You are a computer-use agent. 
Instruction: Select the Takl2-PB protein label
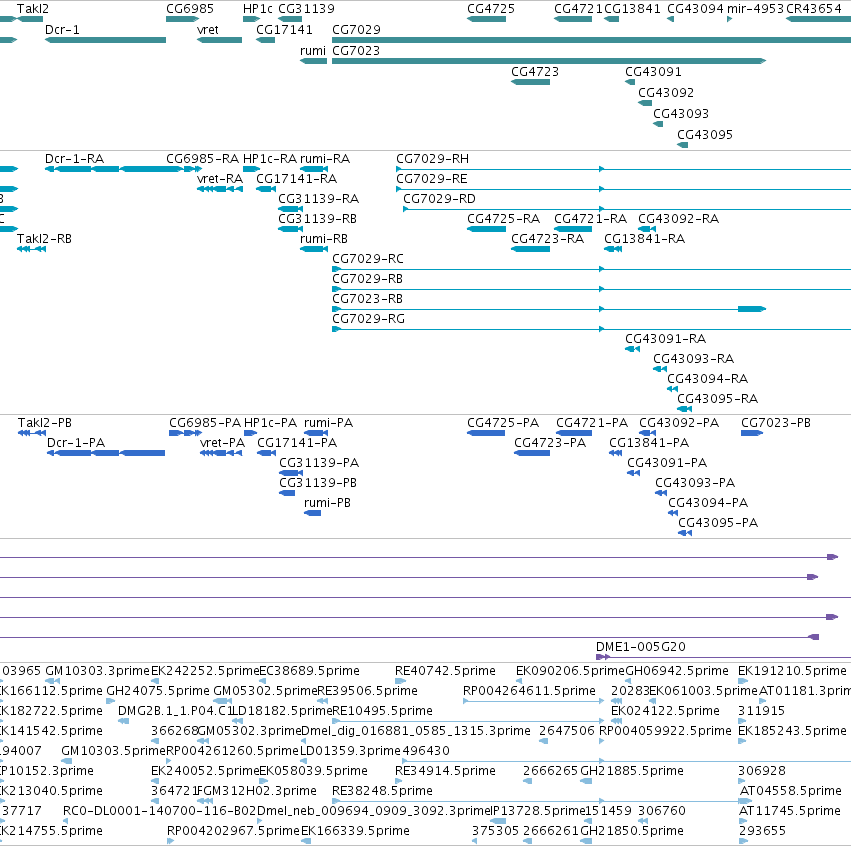(45, 423)
